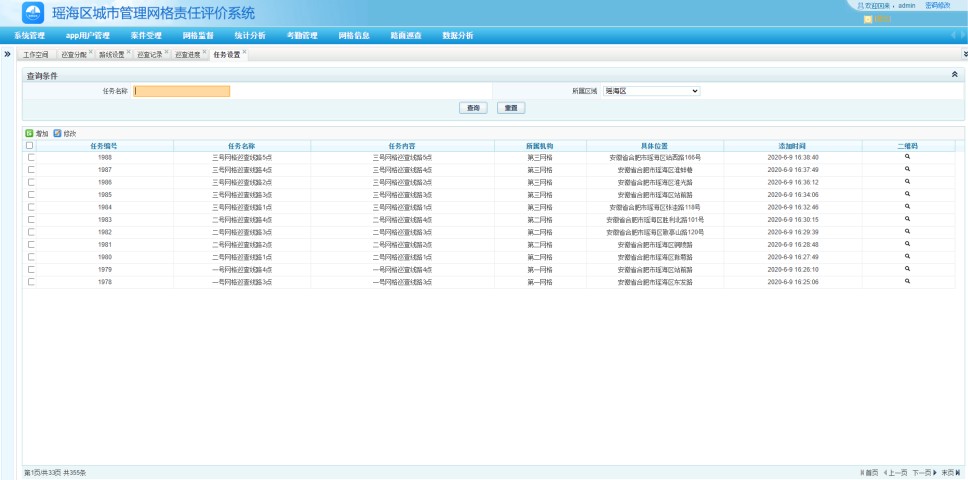Close the 任务设置 tab with its X
This screenshot has width=968, height=480.
coord(244,52)
